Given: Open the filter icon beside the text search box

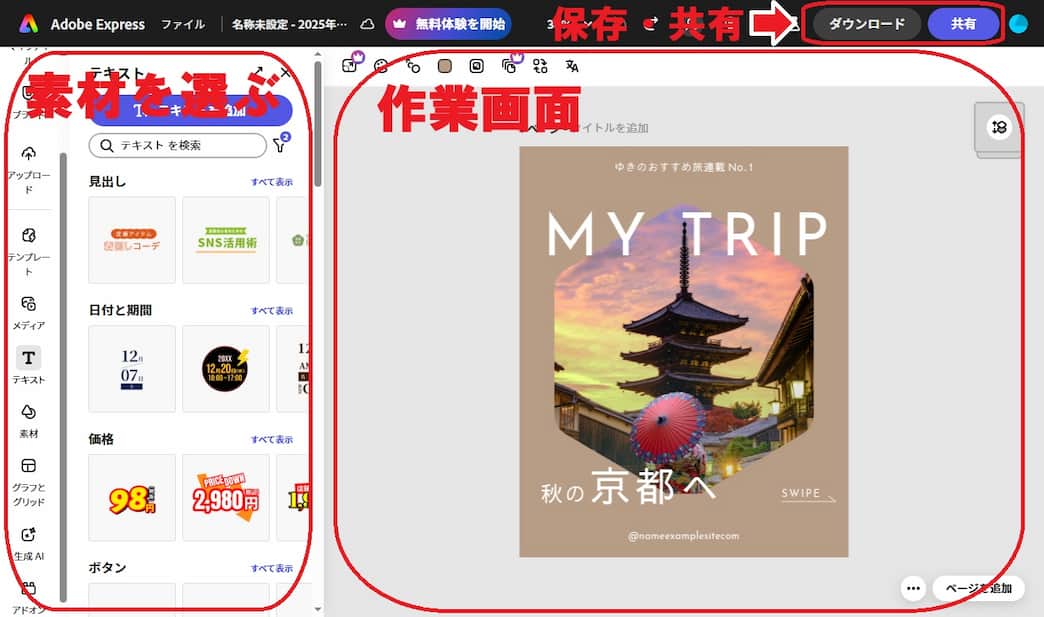Looking at the screenshot, I should click(x=281, y=144).
